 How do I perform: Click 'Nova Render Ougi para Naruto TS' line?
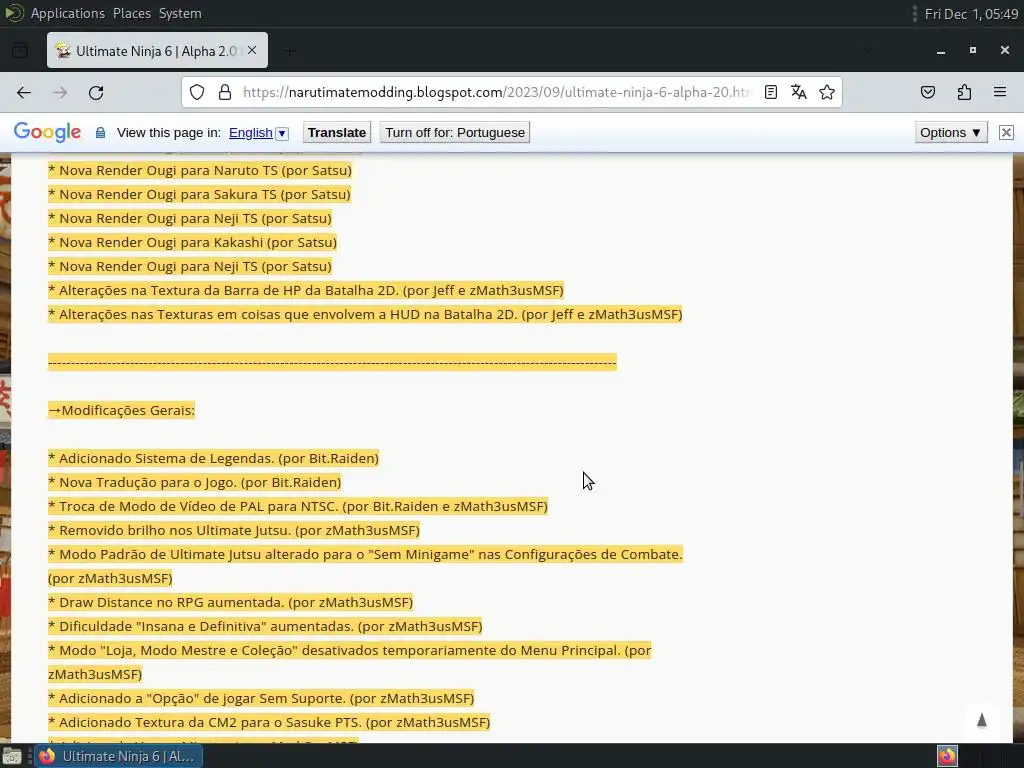pyautogui.click(x=200, y=170)
